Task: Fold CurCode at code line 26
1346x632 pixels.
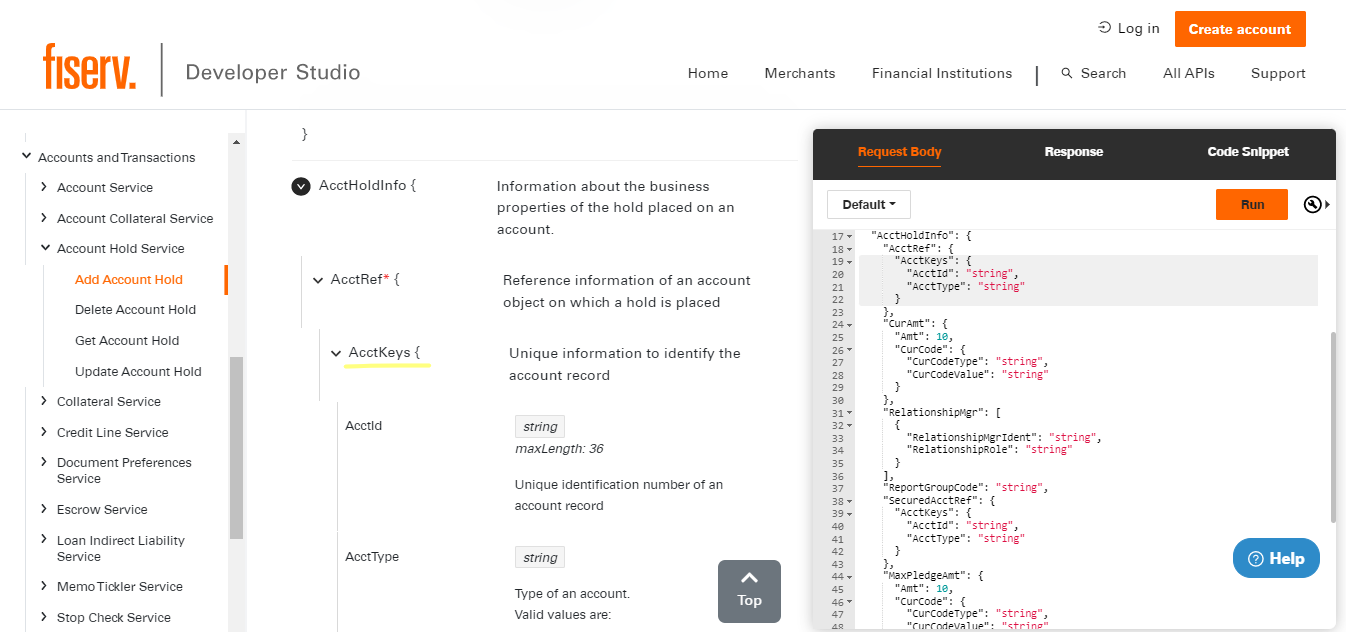Action: coord(850,350)
